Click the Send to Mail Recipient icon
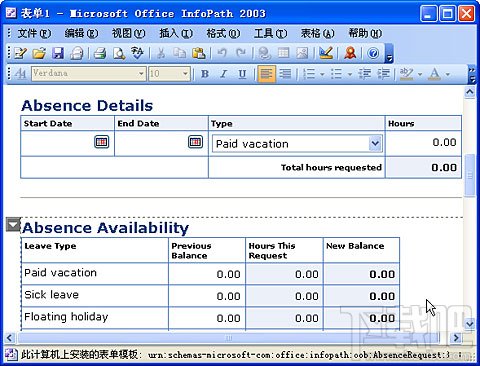This screenshot has height=366, width=480. 77,53
